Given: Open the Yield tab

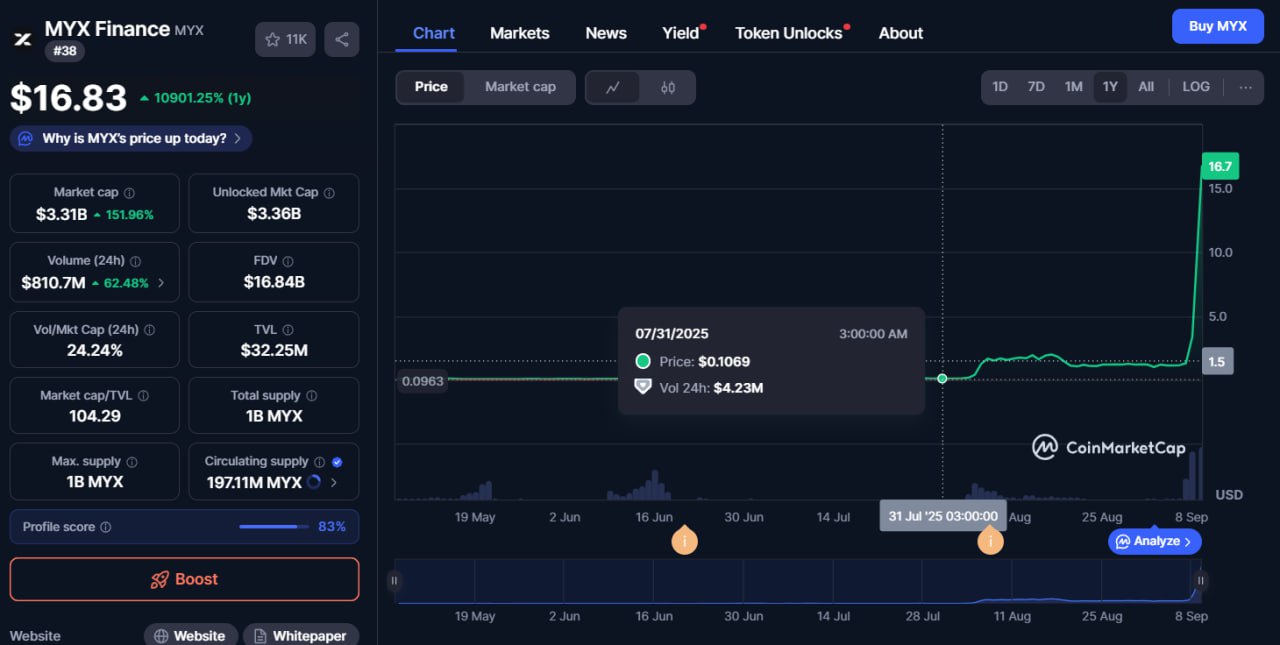Looking at the screenshot, I should pyautogui.click(x=681, y=33).
